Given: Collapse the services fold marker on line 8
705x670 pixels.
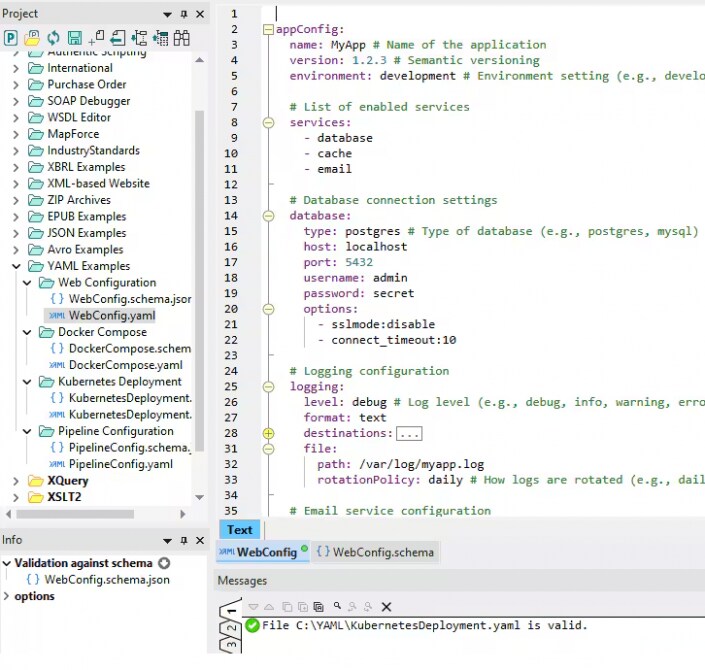Looking at the screenshot, I should [268, 122].
